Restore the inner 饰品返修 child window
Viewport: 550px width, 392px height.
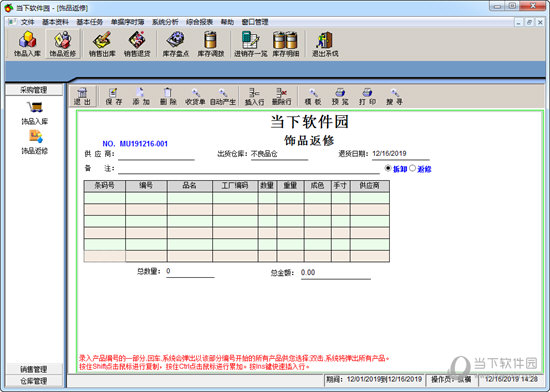(x=530, y=22)
